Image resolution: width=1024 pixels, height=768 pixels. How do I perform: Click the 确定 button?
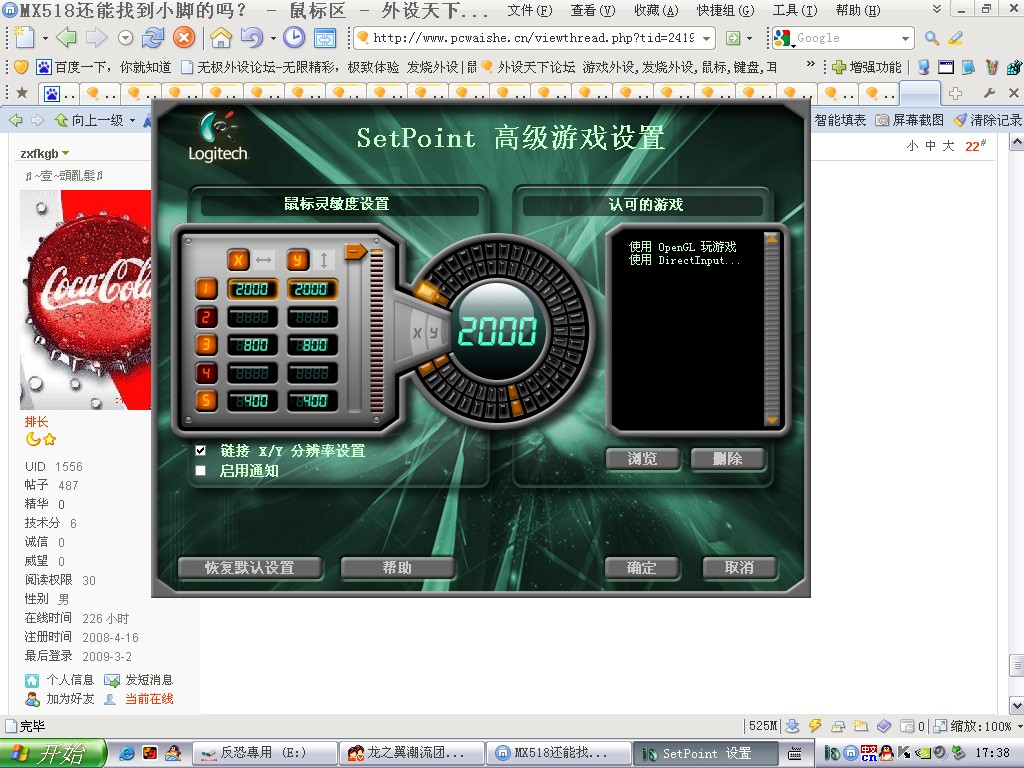coord(642,568)
